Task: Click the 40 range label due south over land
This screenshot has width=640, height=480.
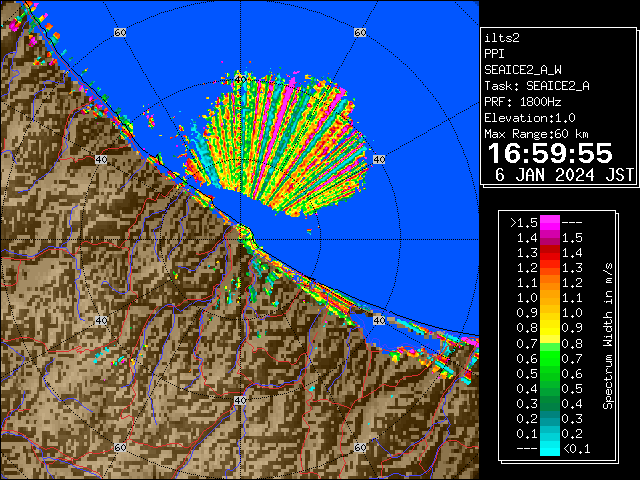Action: pyautogui.click(x=240, y=400)
